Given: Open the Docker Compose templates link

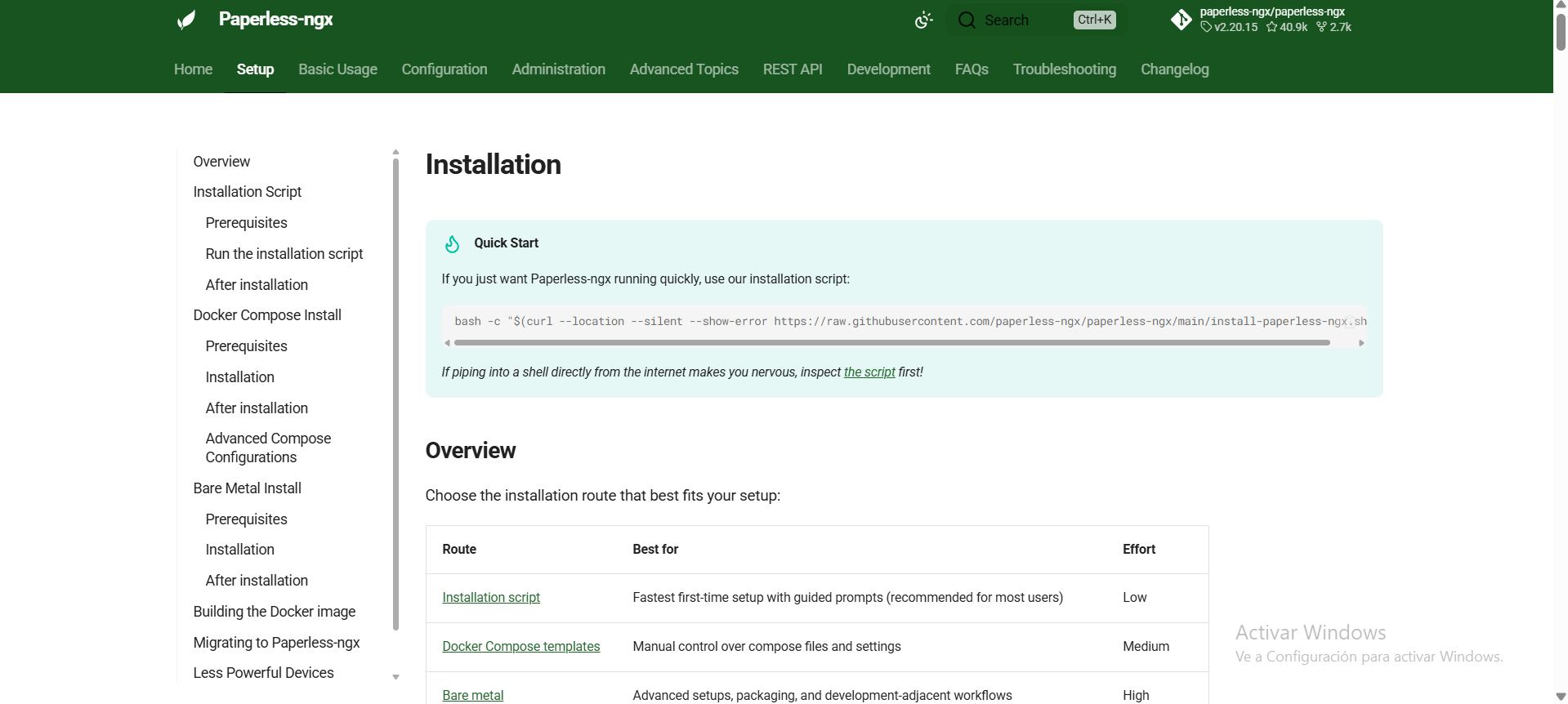Looking at the screenshot, I should (x=521, y=647).
